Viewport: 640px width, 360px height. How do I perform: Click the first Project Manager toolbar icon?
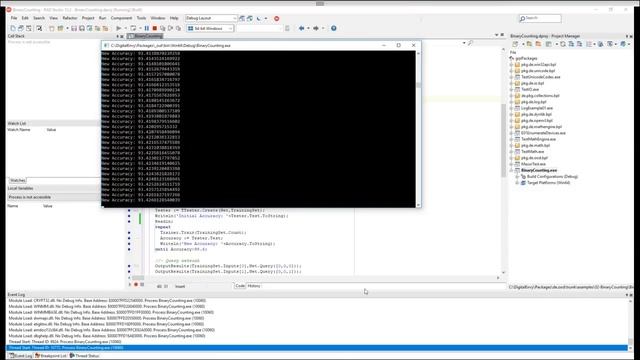(x=515, y=44)
